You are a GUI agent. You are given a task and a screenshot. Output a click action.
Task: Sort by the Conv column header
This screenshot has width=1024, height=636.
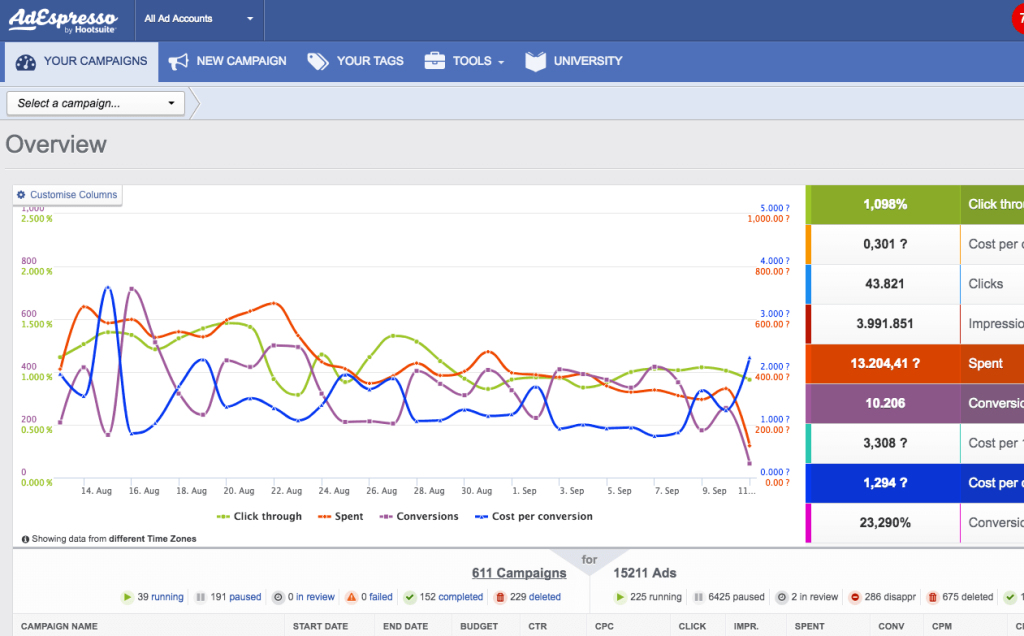click(891, 626)
